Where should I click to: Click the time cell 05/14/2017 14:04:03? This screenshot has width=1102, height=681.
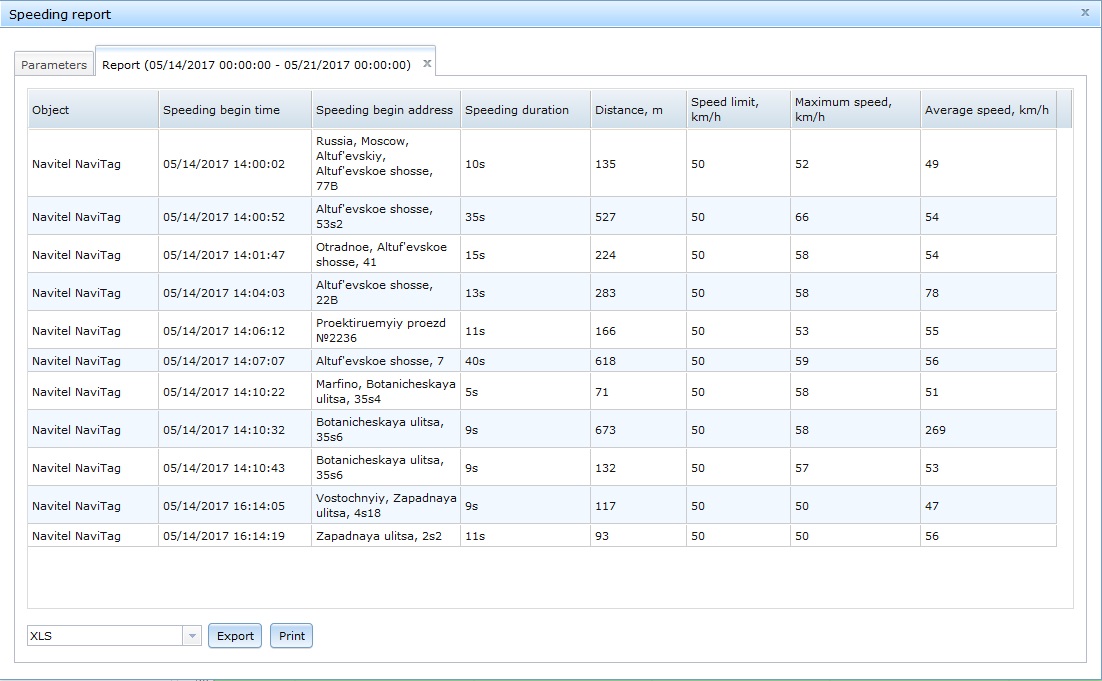[x=235, y=293]
